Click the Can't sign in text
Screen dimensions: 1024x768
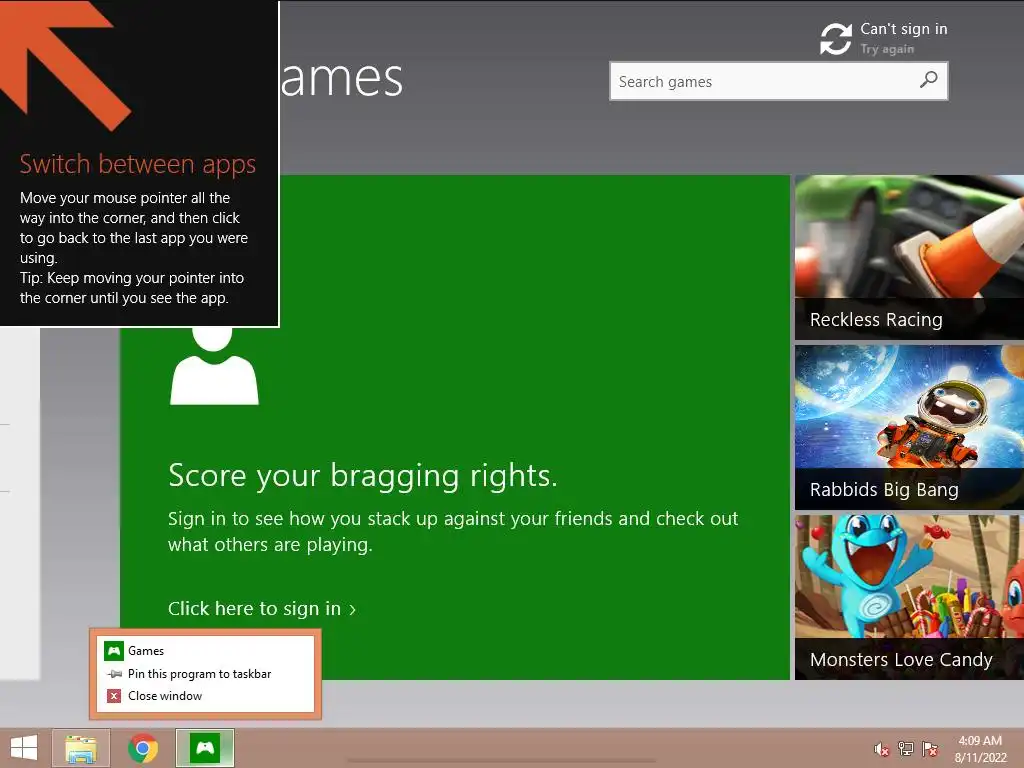[903, 29]
